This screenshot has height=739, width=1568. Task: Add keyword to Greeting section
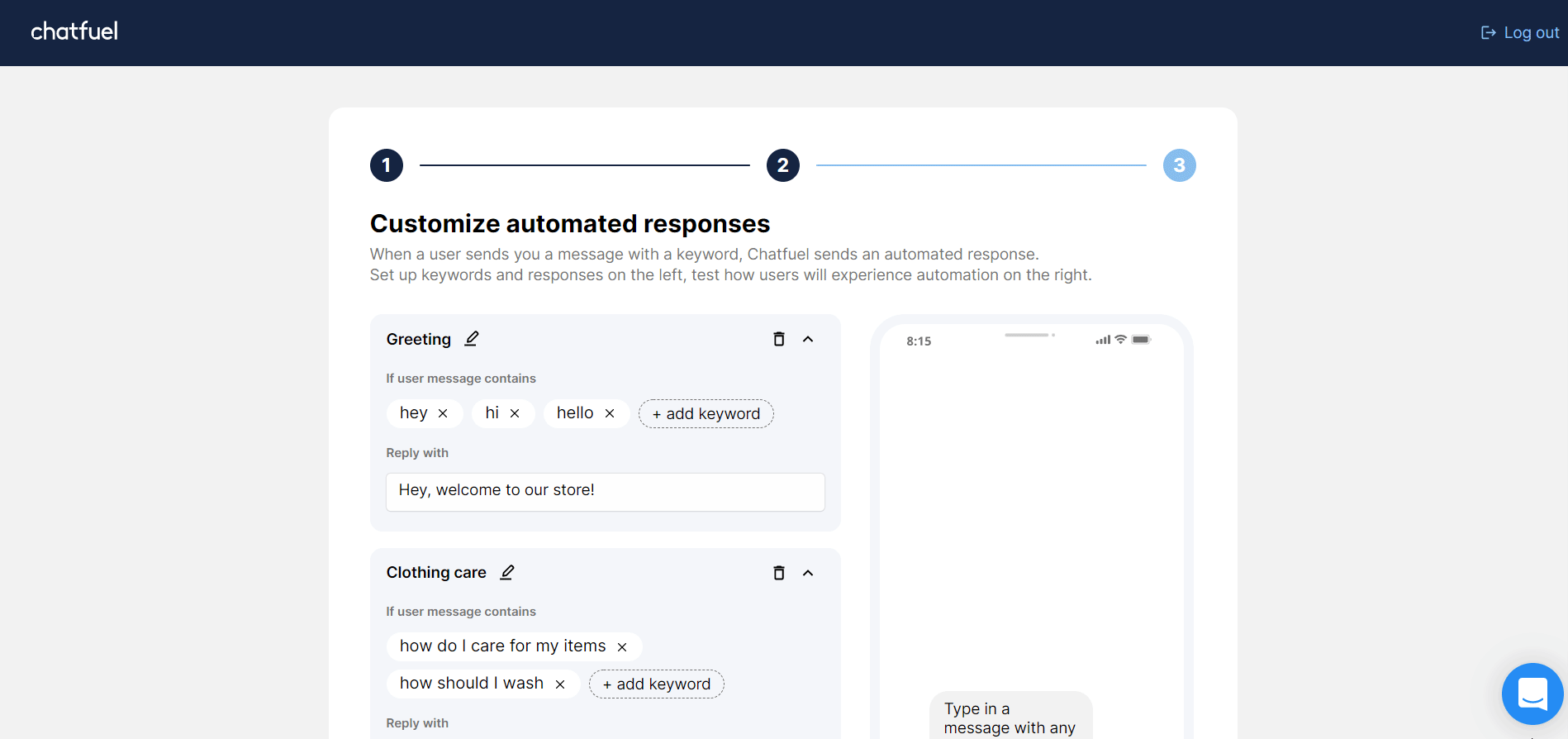pyautogui.click(x=706, y=414)
